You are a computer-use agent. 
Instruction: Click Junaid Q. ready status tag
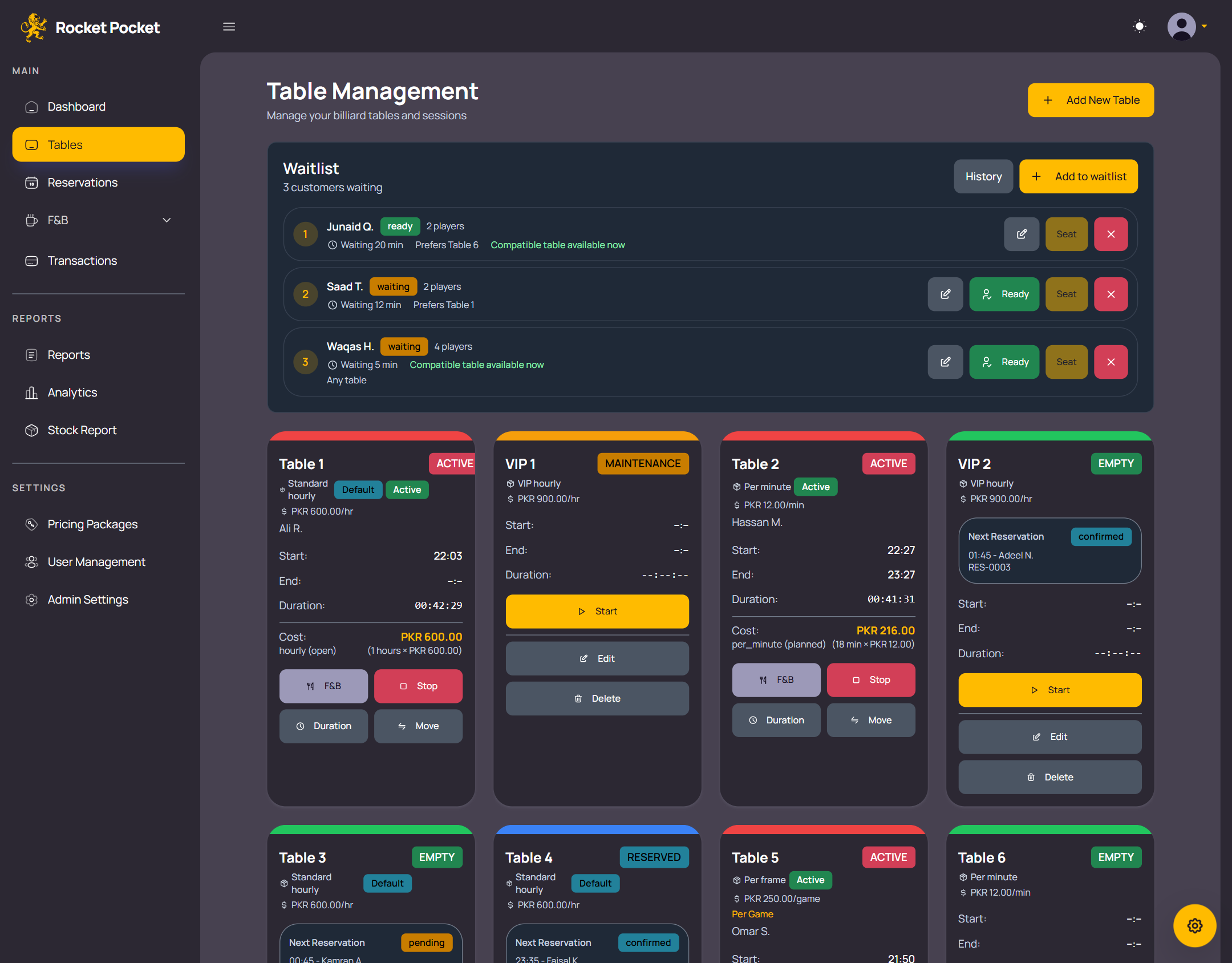pos(400,226)
